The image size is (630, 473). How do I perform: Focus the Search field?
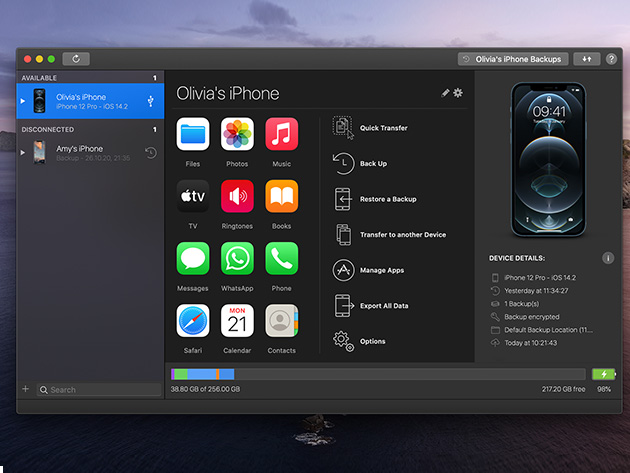click(x=99, y=390)
